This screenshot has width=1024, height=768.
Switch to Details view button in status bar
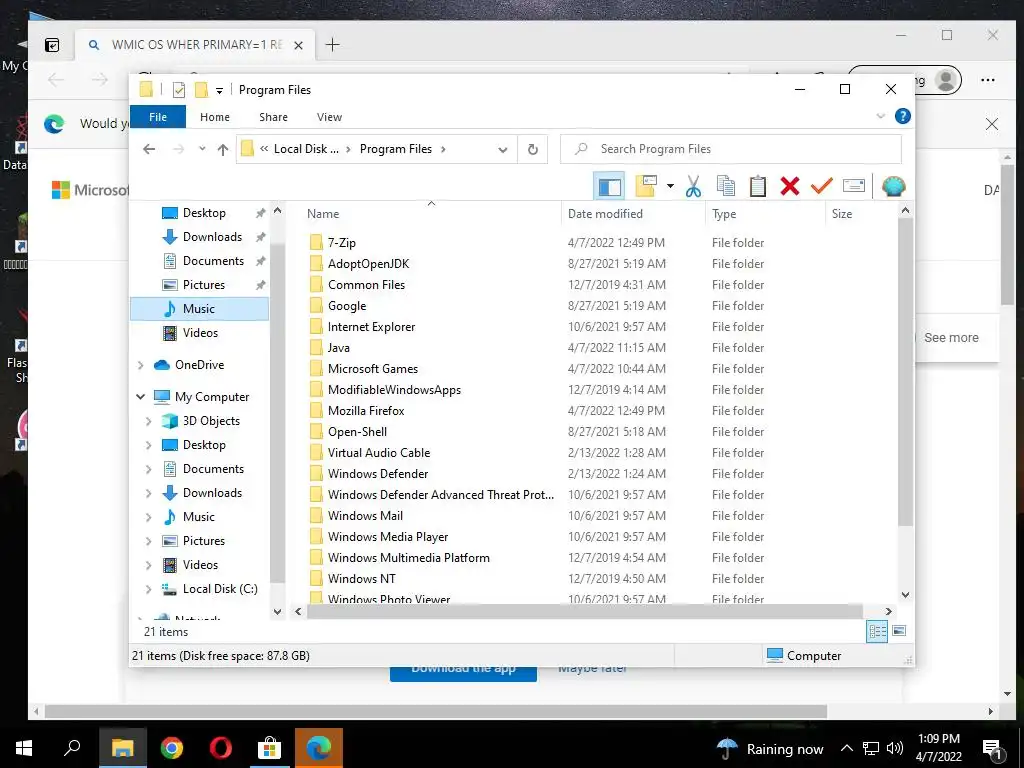(x=877, y=632)
